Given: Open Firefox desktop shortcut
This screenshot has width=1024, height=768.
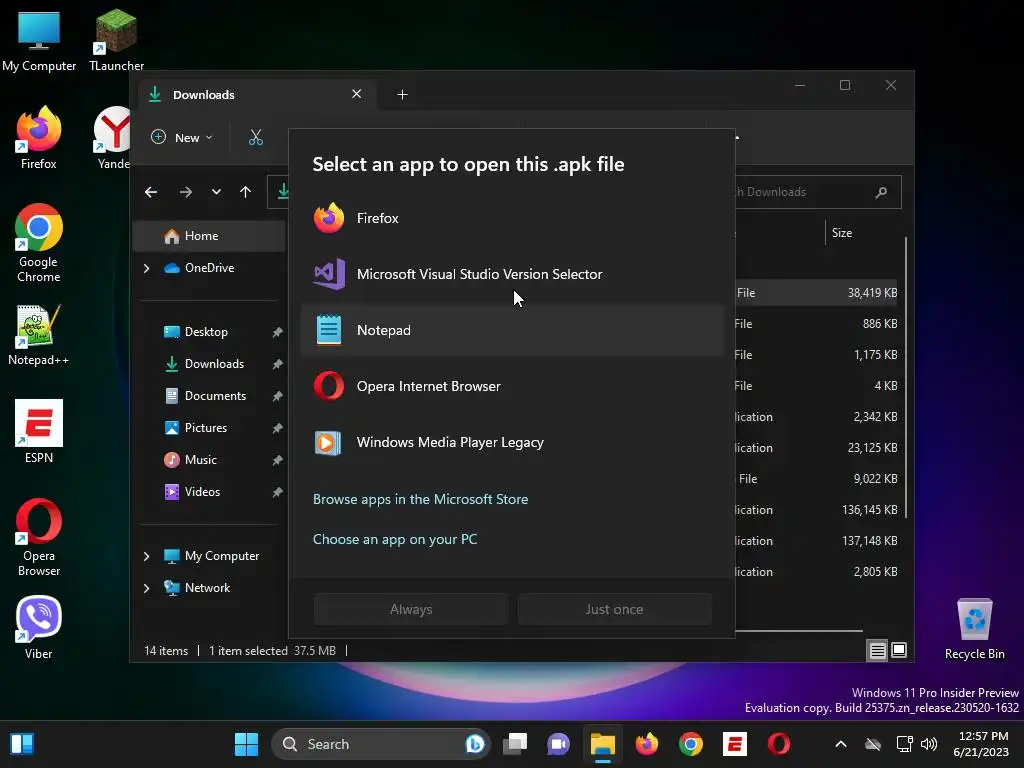Looking at the screenshot, I should coord(39,138).
